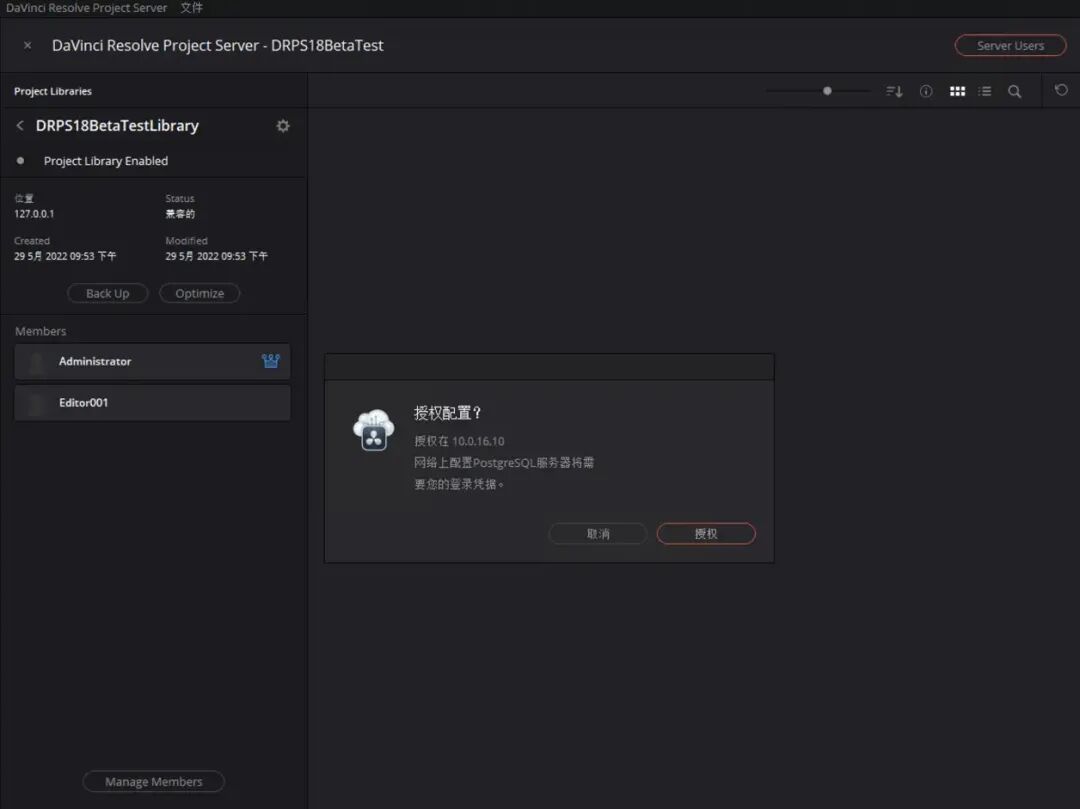Toggle Project Library Enabled indicator

pyautogui.click(x=21, y=160)
